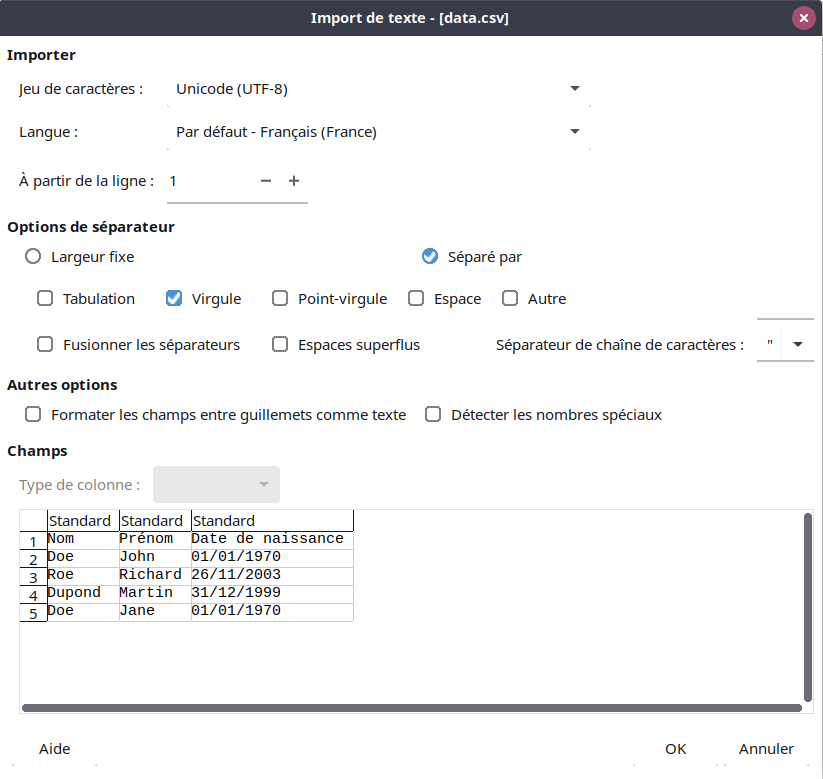This screenshot has height=779, width=823.
Task: Click row number 1 in preview
Action: click(33, 541)
